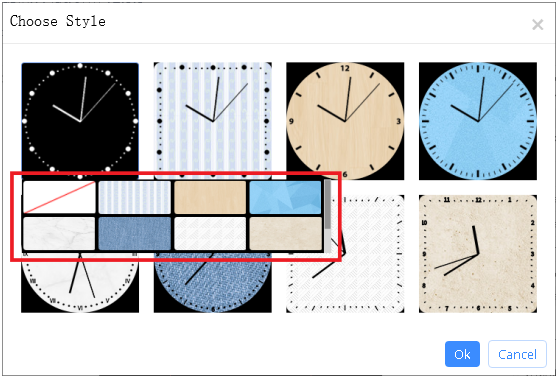Image resolution: width=558 pixels, height=378 pixels.
Task: Select the beige parchment texture swatch
Action: click(x=285, y=233)
